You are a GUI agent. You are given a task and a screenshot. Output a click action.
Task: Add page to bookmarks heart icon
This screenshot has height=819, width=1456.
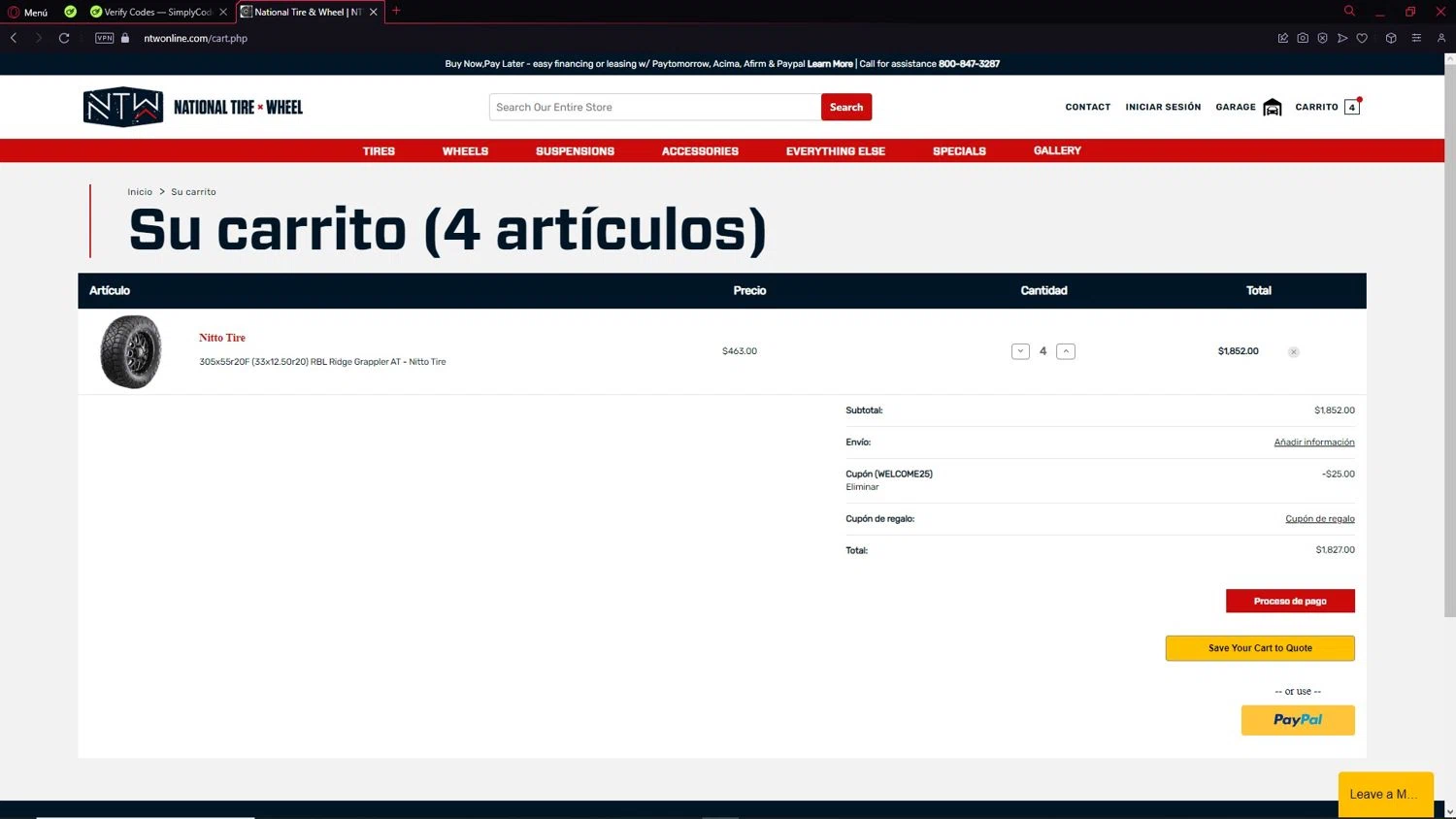1362,38
